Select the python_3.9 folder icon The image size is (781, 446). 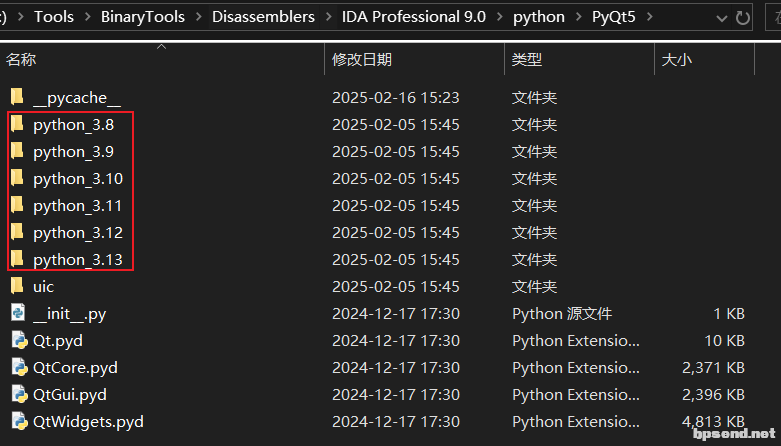[x=17, y=150]
